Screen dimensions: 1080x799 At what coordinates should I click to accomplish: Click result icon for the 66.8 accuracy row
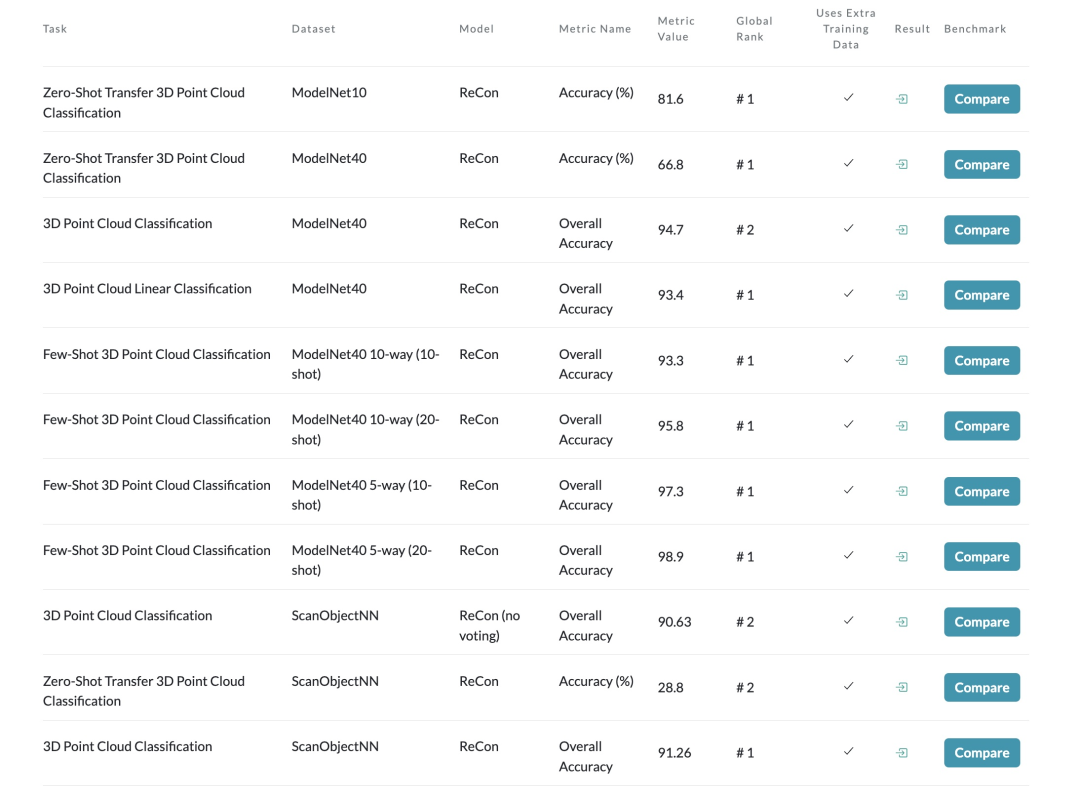point(902,165)
